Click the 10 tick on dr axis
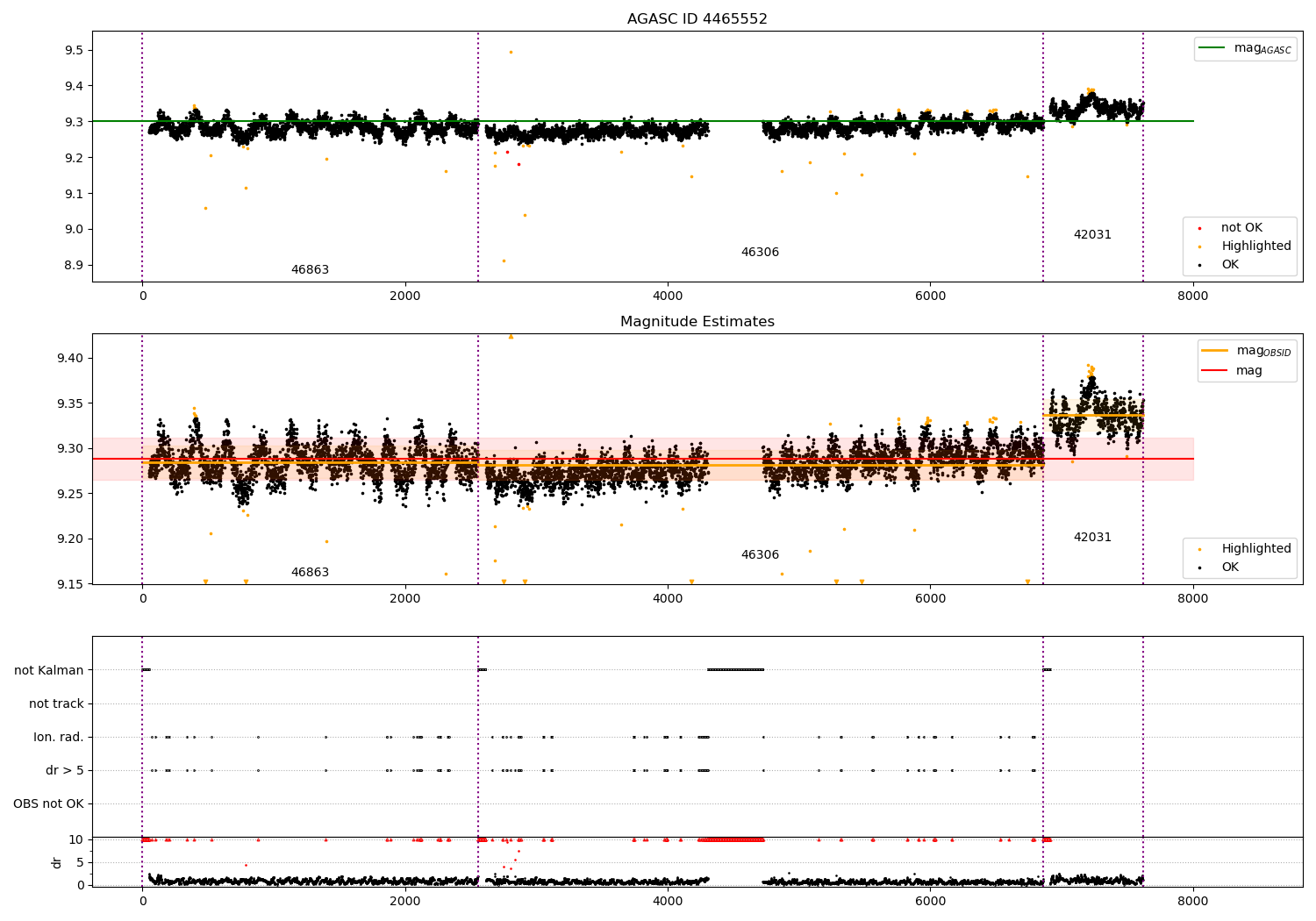Image resolution: width=1316 pixels, height=921 pixels. click(x=77, y=839)
